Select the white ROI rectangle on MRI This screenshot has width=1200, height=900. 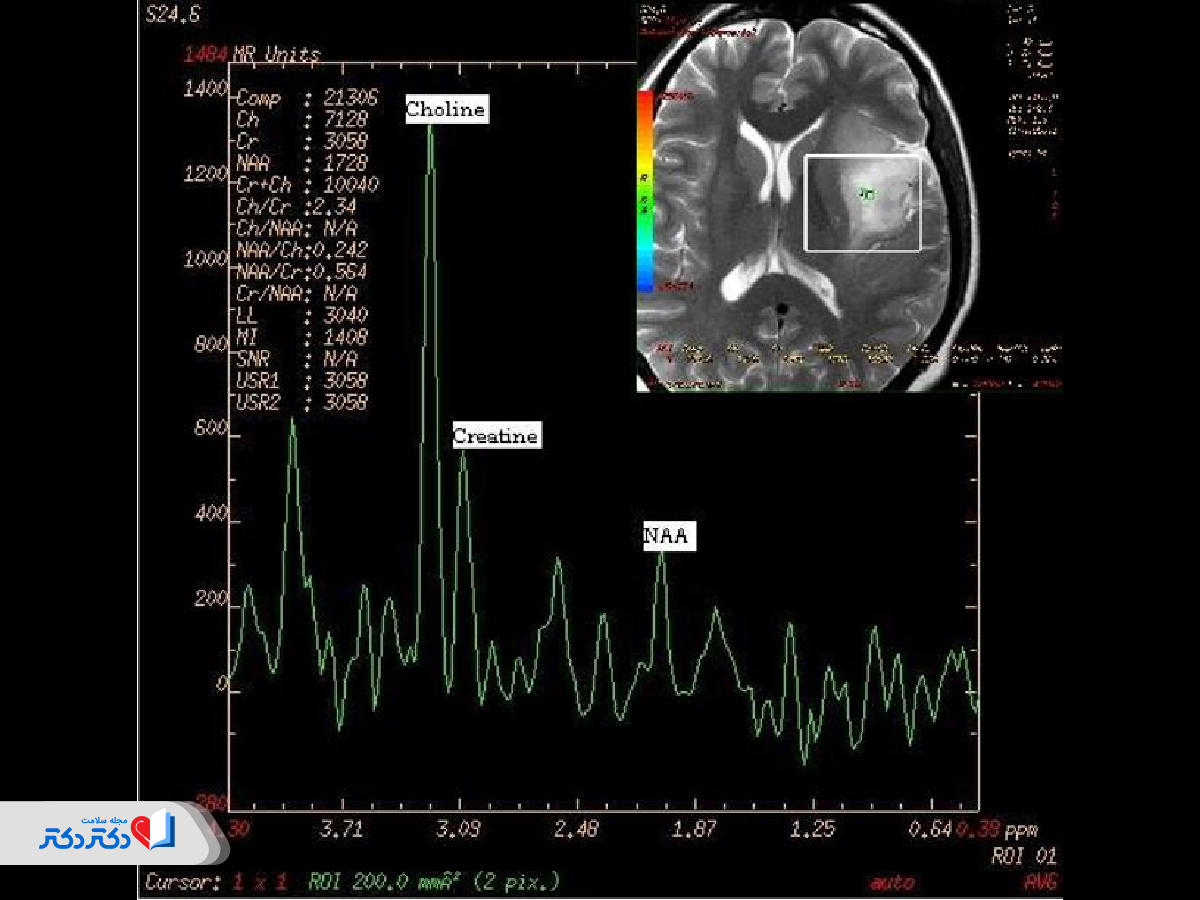click(862, 203)
